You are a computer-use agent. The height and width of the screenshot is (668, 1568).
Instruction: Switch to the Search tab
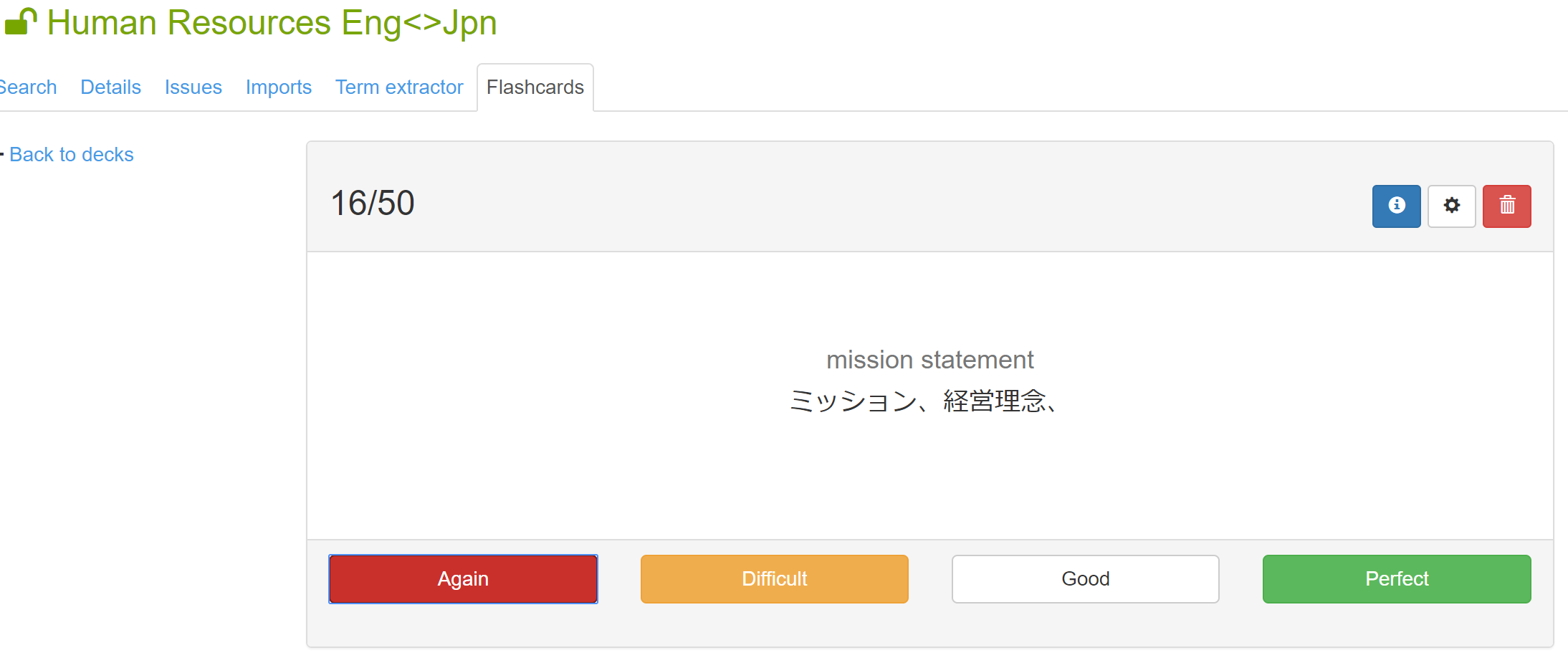27,87
